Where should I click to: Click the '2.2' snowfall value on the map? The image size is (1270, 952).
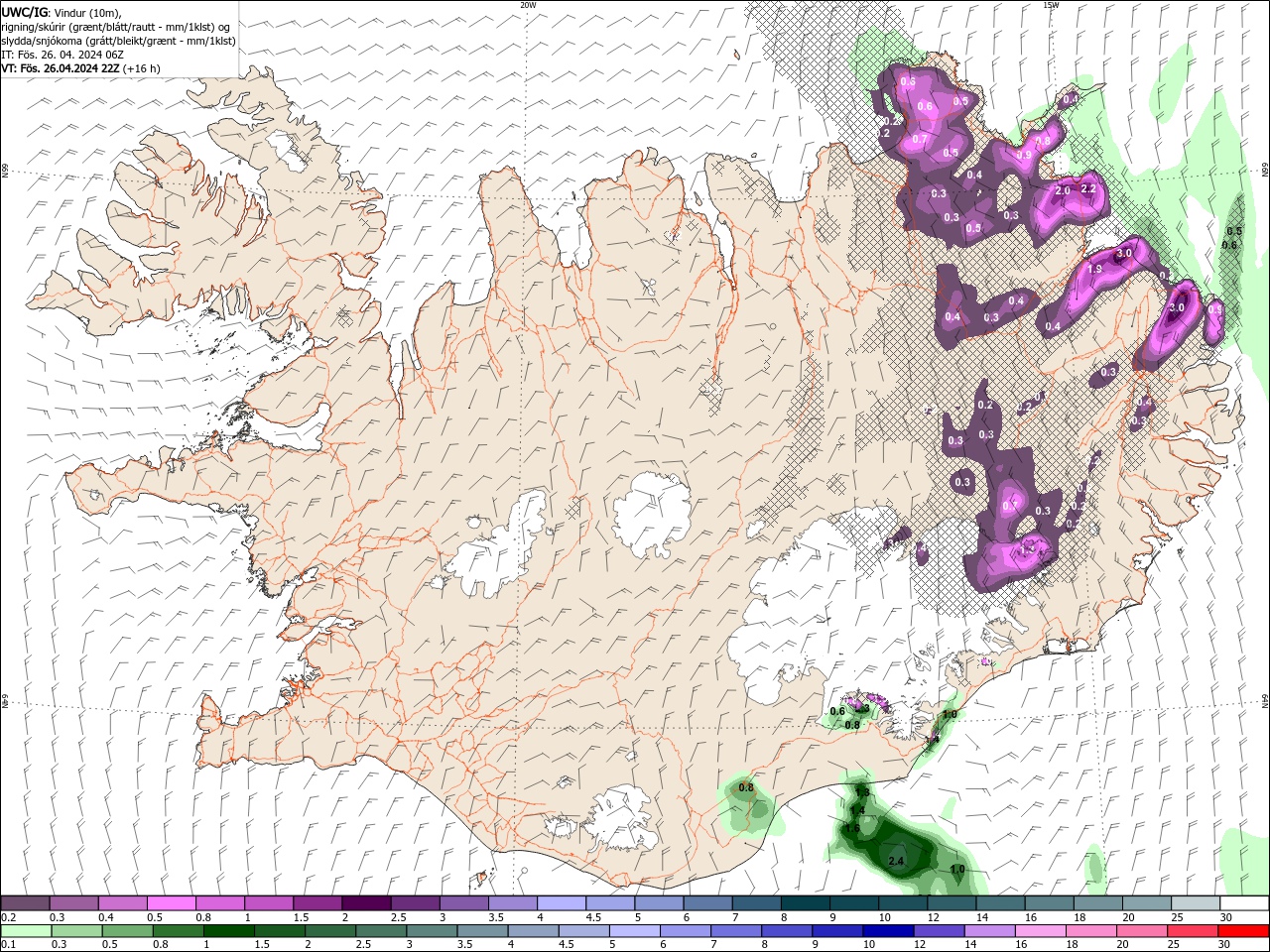(x=1087, y=188)
